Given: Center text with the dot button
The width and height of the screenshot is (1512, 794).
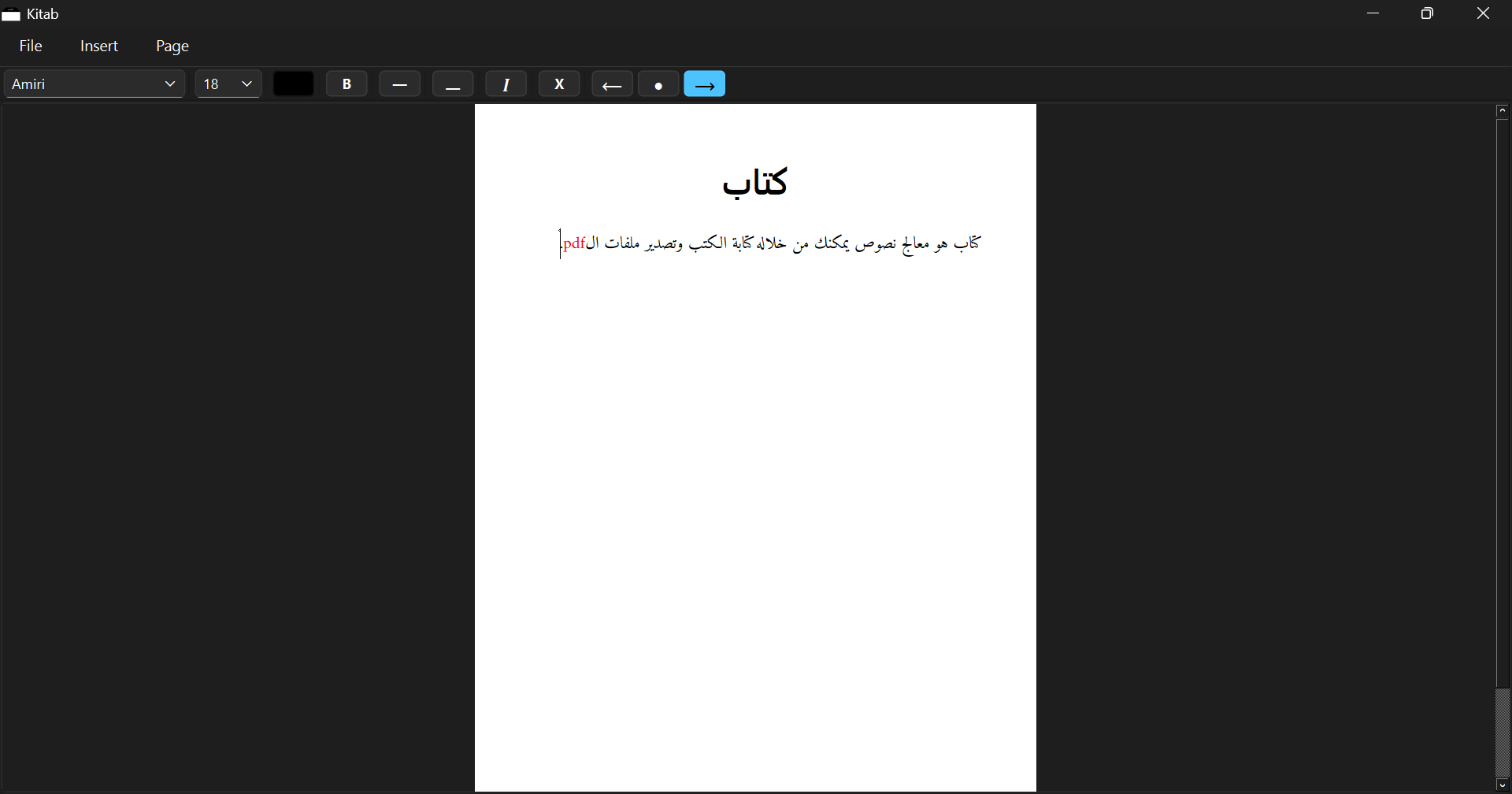Looking at the screenshot, I should click(659, 84).
